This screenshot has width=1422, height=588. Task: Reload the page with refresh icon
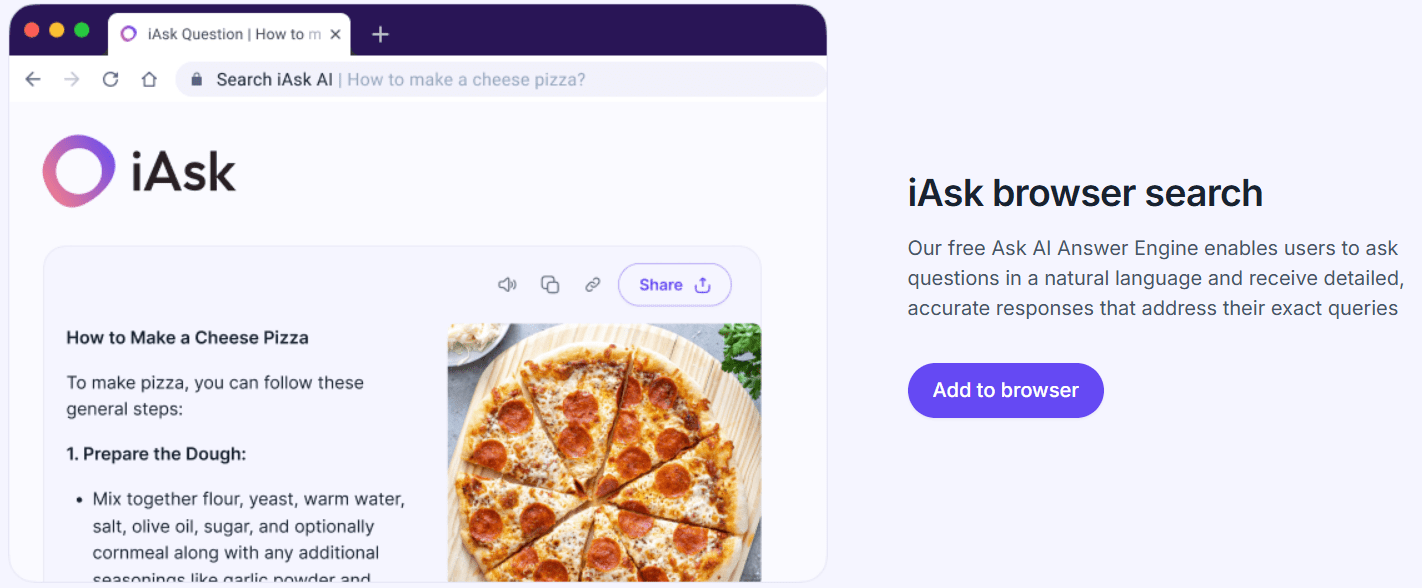(x=110, y=80)
